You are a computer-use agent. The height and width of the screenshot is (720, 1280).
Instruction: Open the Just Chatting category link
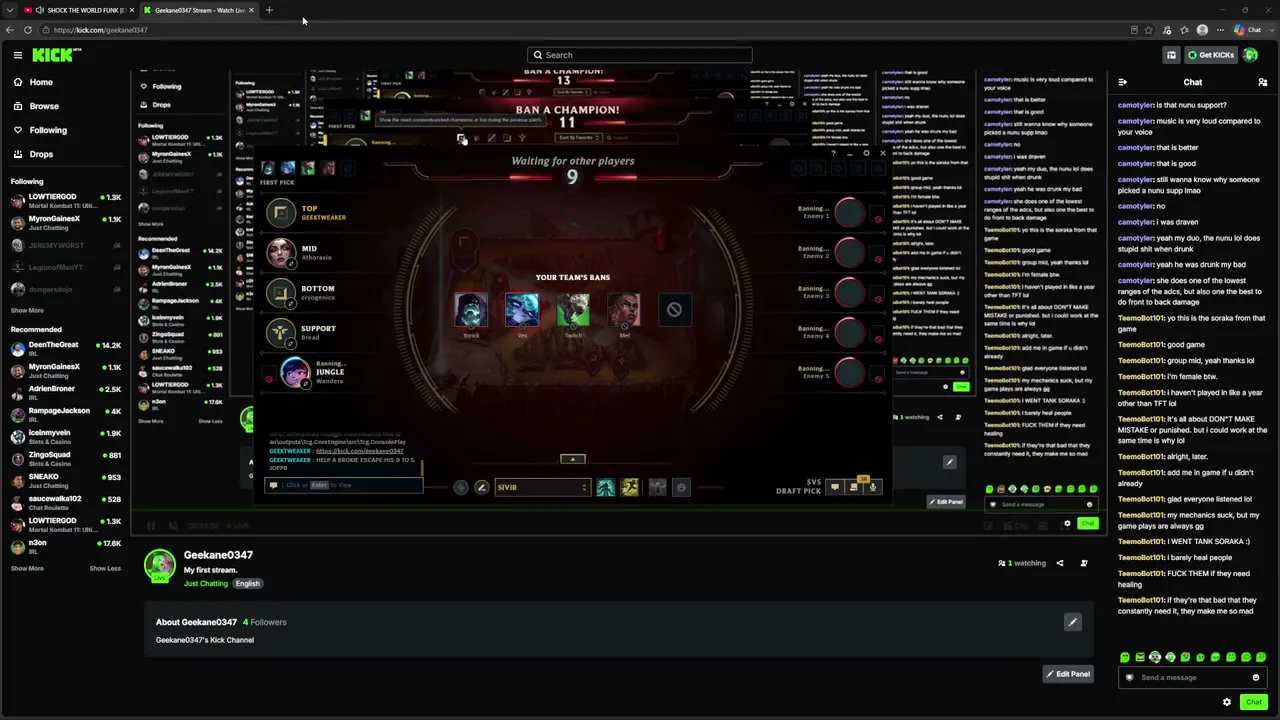click(206, 584)
